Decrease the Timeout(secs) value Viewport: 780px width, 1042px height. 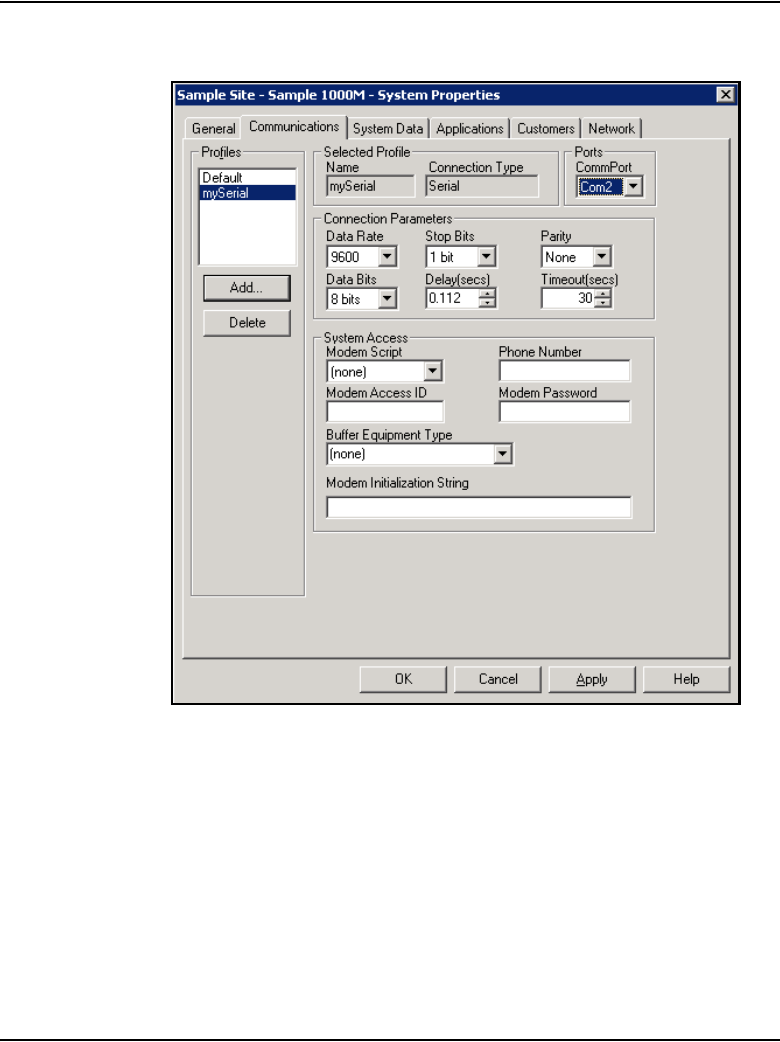click(x=603, y=303)
